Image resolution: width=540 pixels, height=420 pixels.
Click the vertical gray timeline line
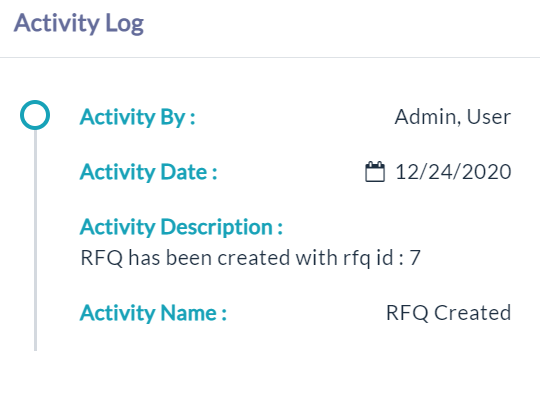coord(35,240)
